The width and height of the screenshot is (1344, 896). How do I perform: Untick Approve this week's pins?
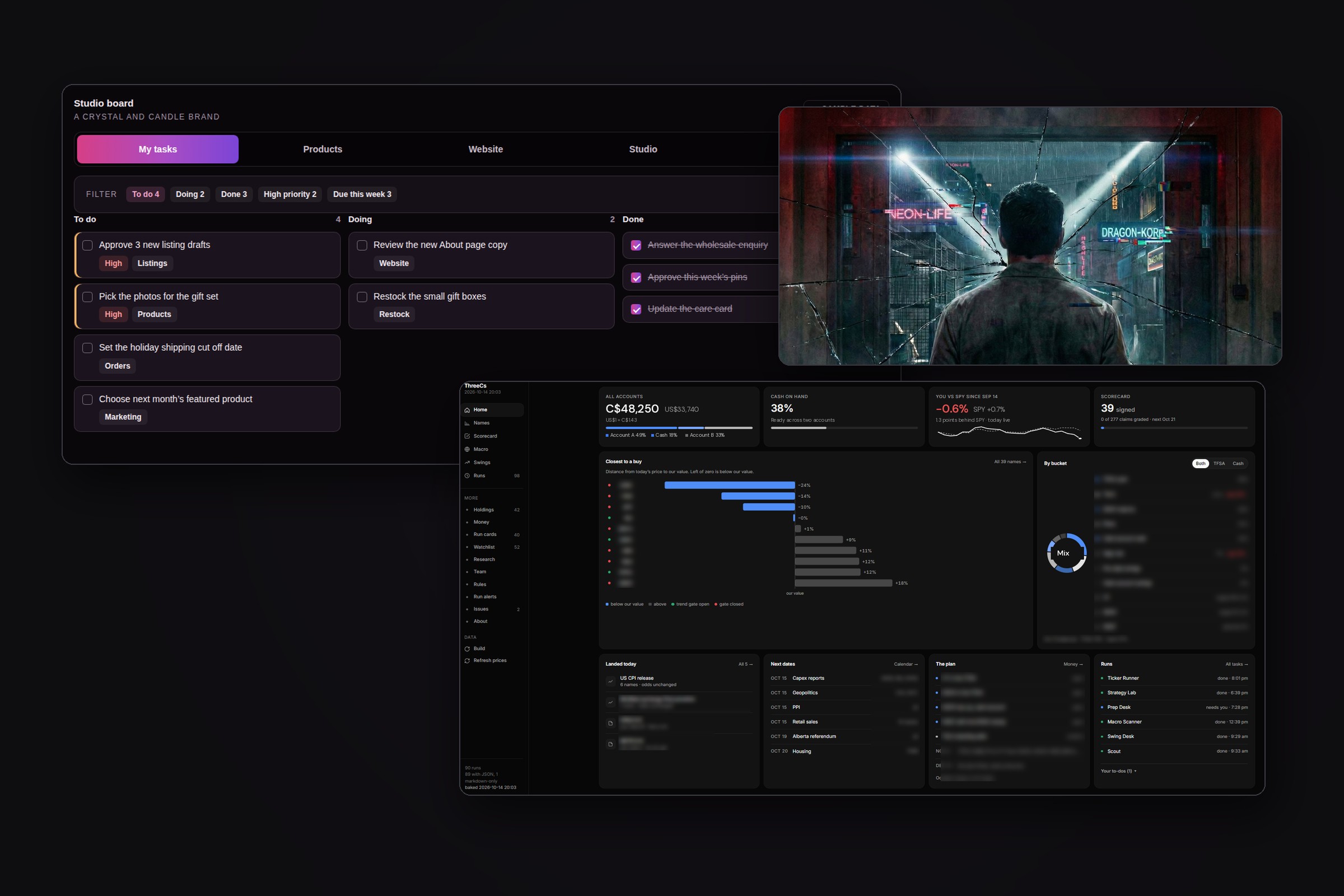[636, 277]
